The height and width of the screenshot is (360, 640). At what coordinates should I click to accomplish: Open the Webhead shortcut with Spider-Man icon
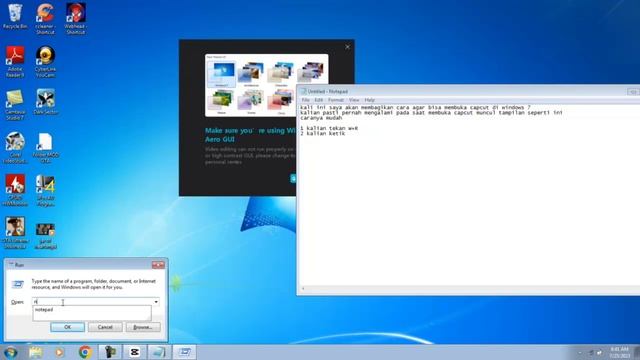[x=75, y=18]
